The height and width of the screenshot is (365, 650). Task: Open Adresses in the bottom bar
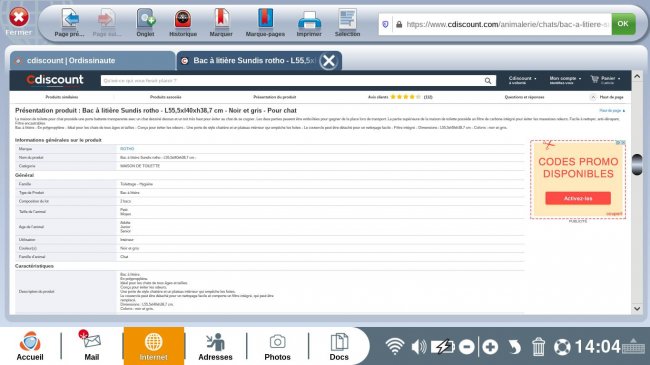215,346
